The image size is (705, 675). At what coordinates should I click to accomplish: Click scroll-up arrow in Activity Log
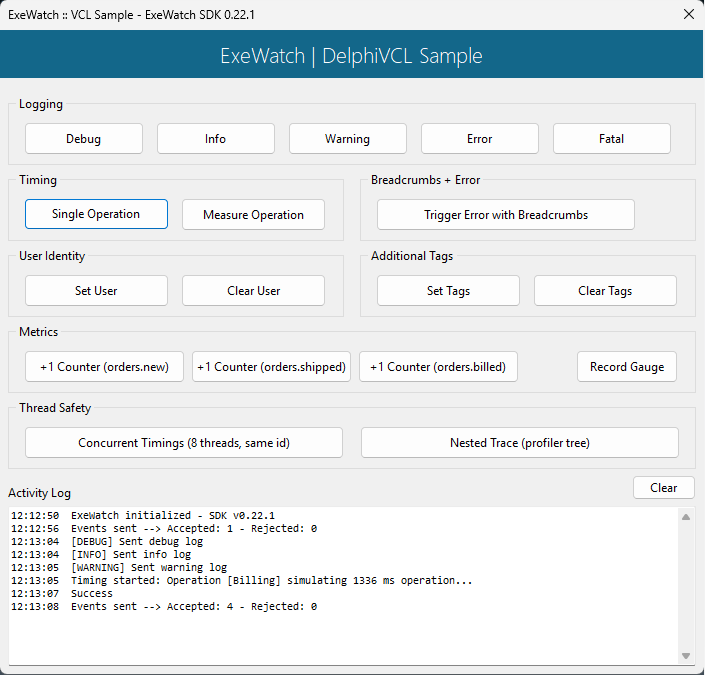pos(686,517)
